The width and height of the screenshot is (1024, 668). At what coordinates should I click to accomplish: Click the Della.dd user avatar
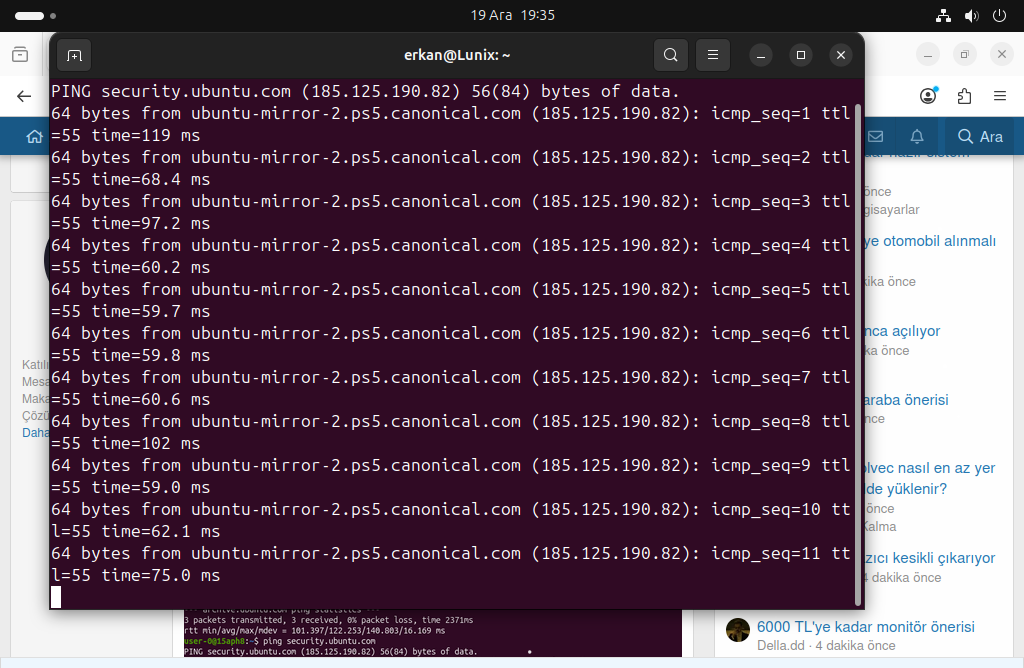[x=738, y=630]
